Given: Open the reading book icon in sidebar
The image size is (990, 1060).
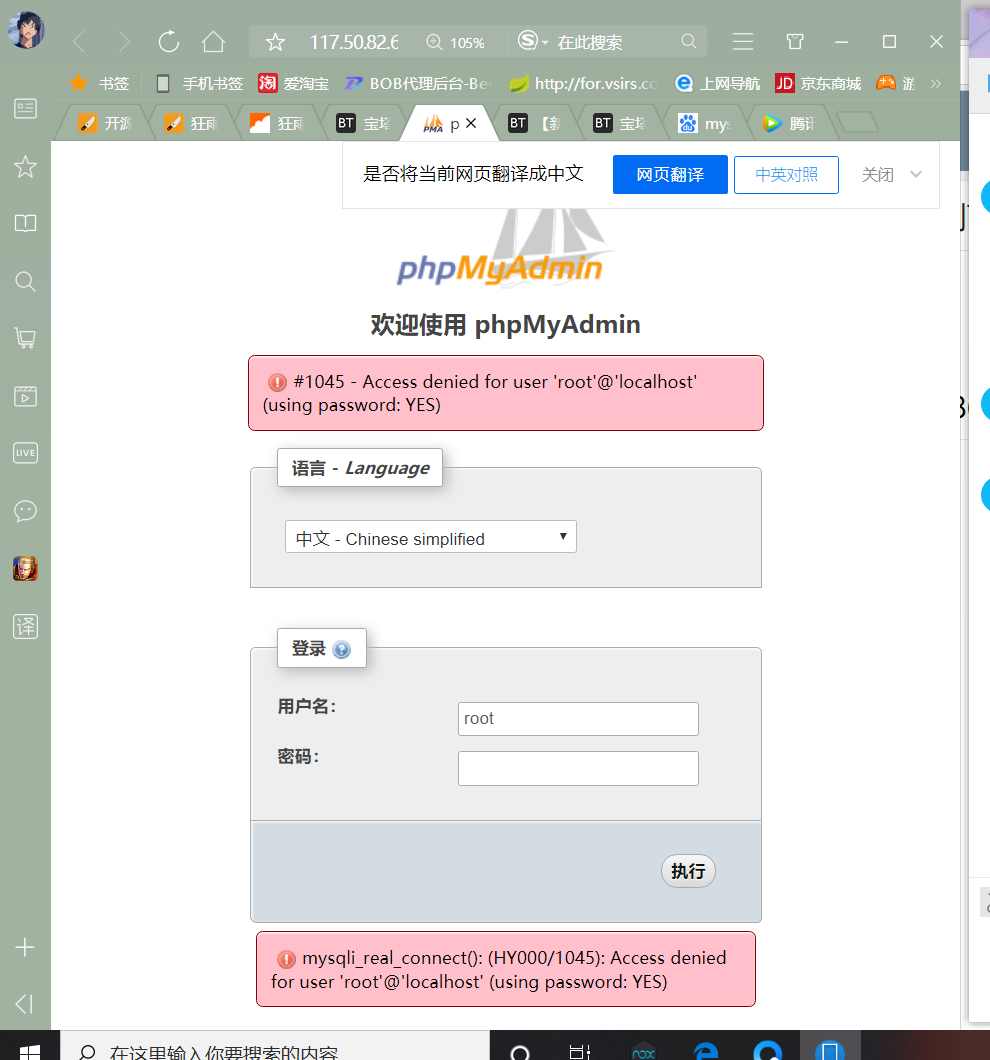Looking at the screenshot, I should pos(26,223).
